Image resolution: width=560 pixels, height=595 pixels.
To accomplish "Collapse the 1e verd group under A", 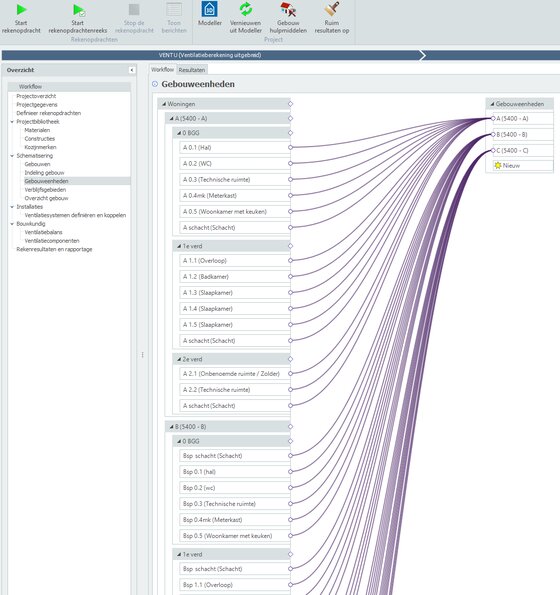I will click(179, 246).
